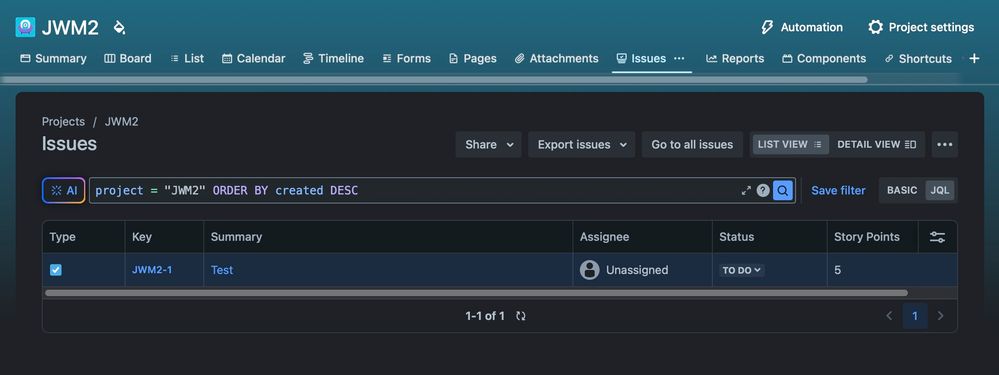Run the search with magnifier button
The width and height of the screenshot is (999, 375).
(x=783, y=190)
